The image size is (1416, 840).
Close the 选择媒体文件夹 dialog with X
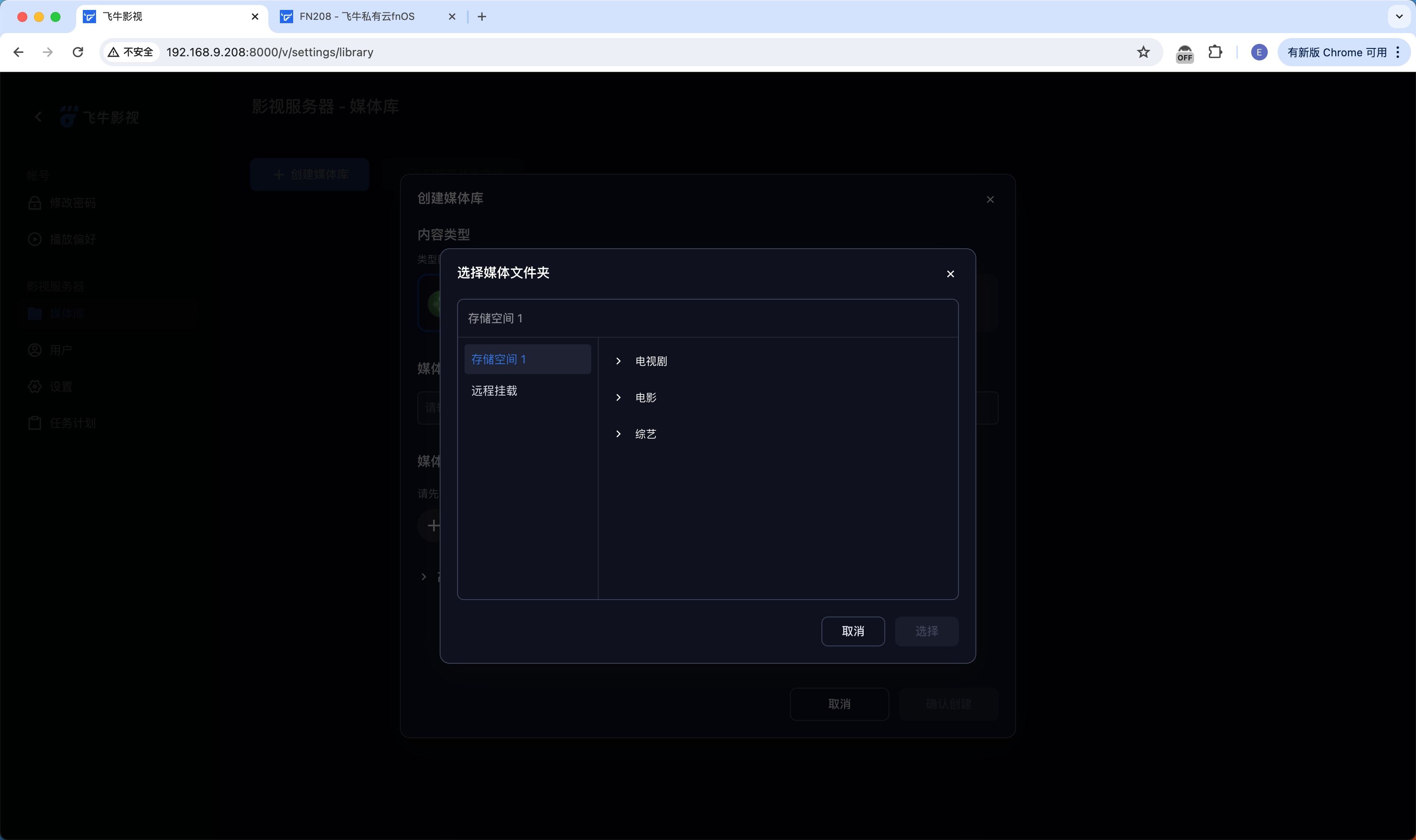(x=950, y=274)
